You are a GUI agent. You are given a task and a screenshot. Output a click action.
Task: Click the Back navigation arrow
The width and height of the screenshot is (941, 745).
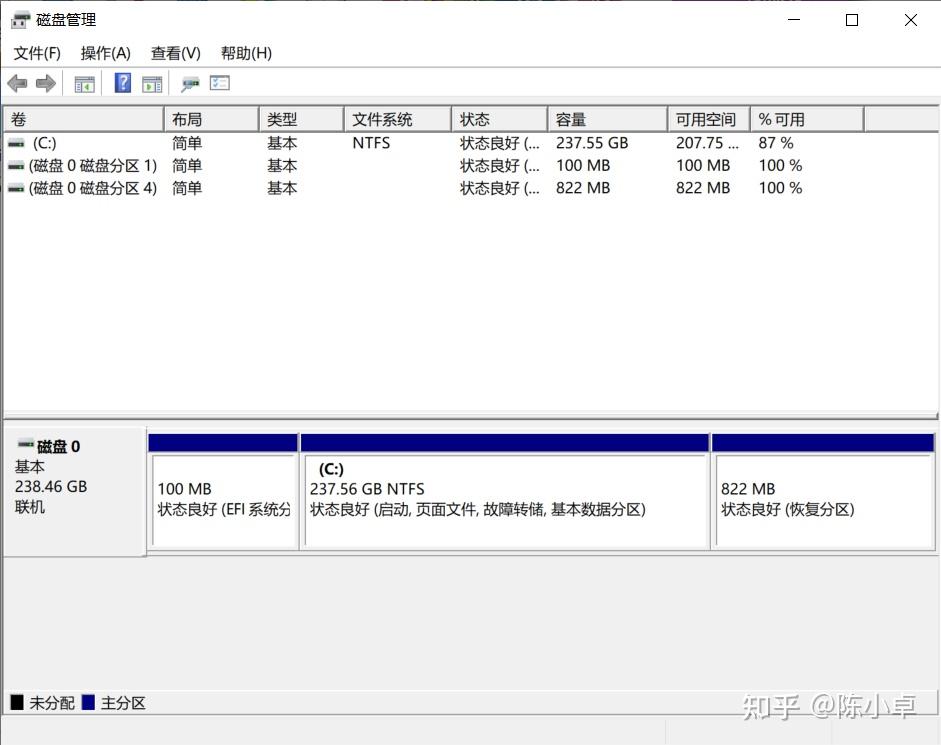[17, 83]
